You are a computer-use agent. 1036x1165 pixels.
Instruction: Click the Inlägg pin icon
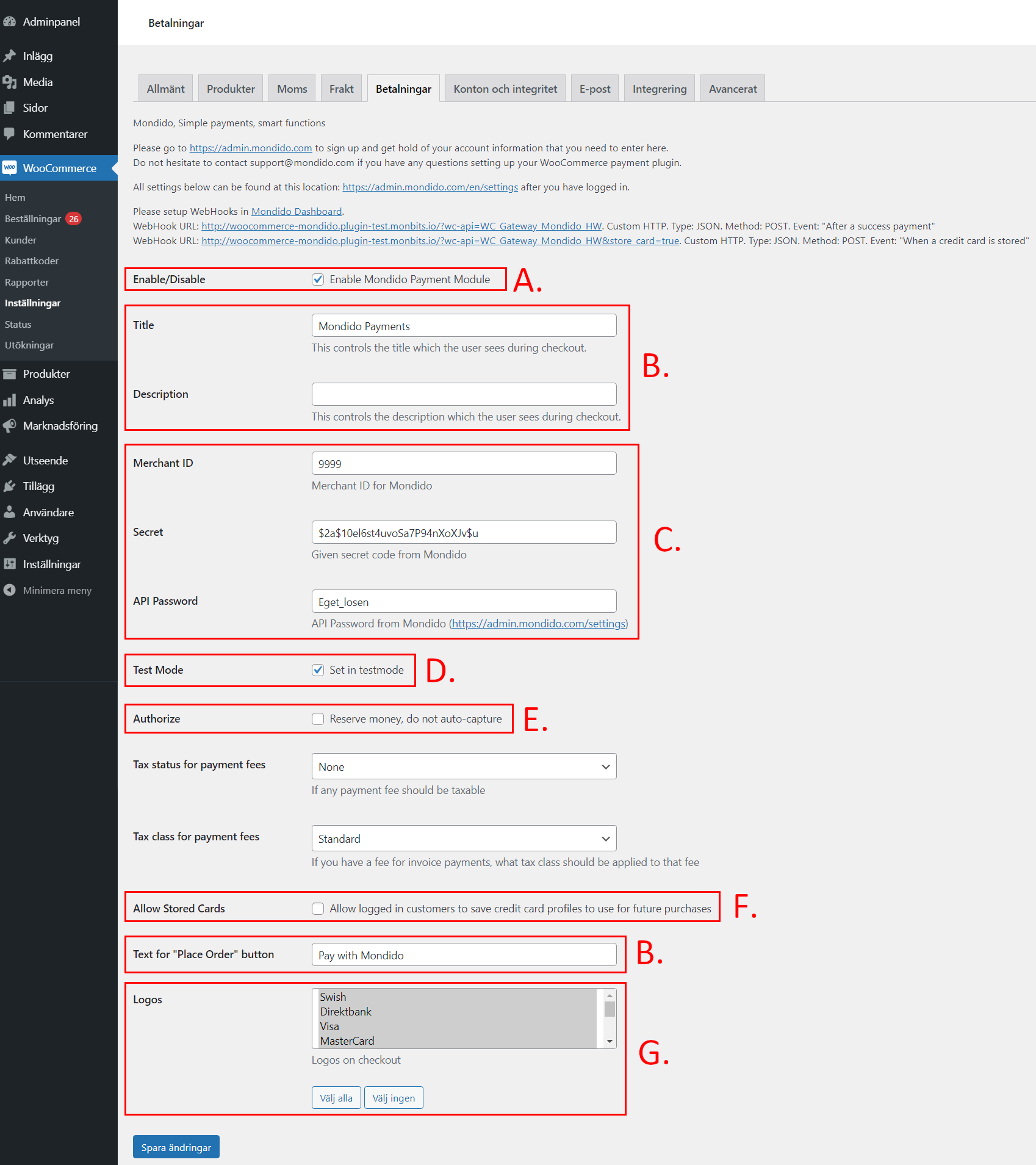click(9, 56)
